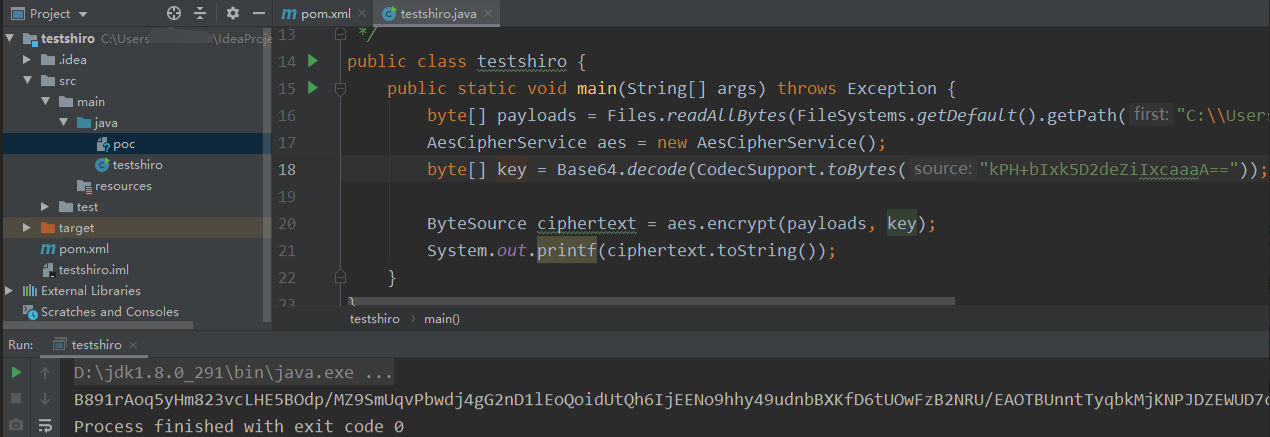
Task: Switch to the pom.xml editor tab
Action: 315,14
